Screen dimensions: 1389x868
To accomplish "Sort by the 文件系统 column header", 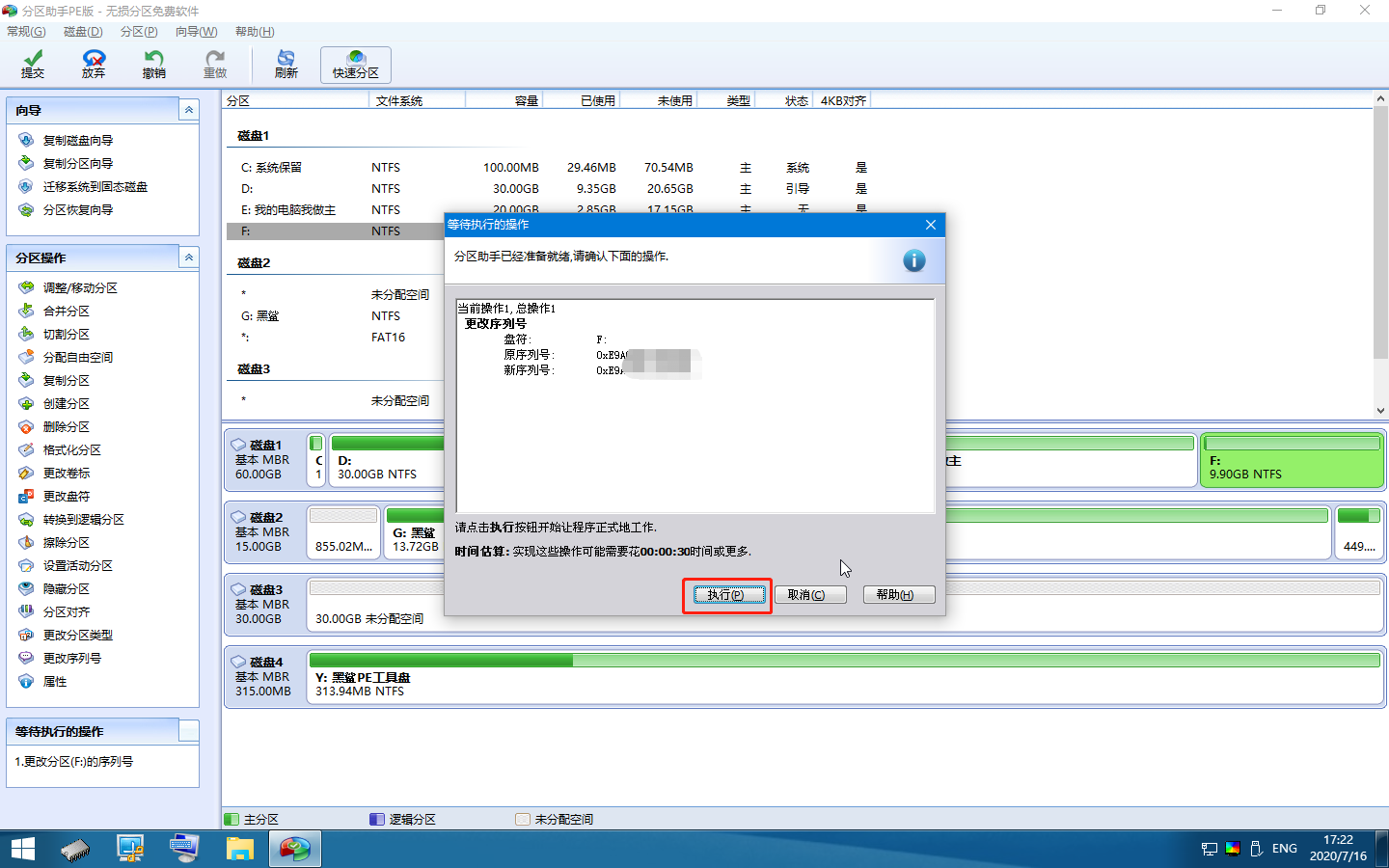I will coord(419,100).
